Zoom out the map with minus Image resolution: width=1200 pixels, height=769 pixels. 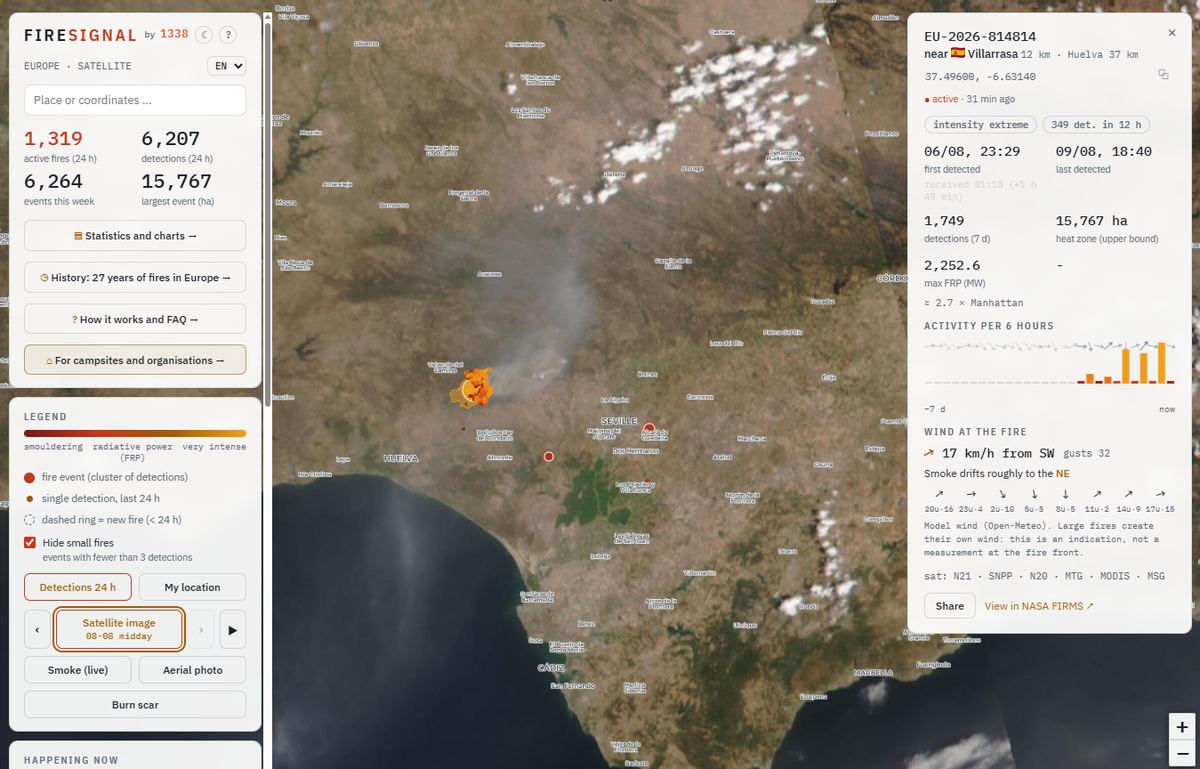tap(1182, 755)
